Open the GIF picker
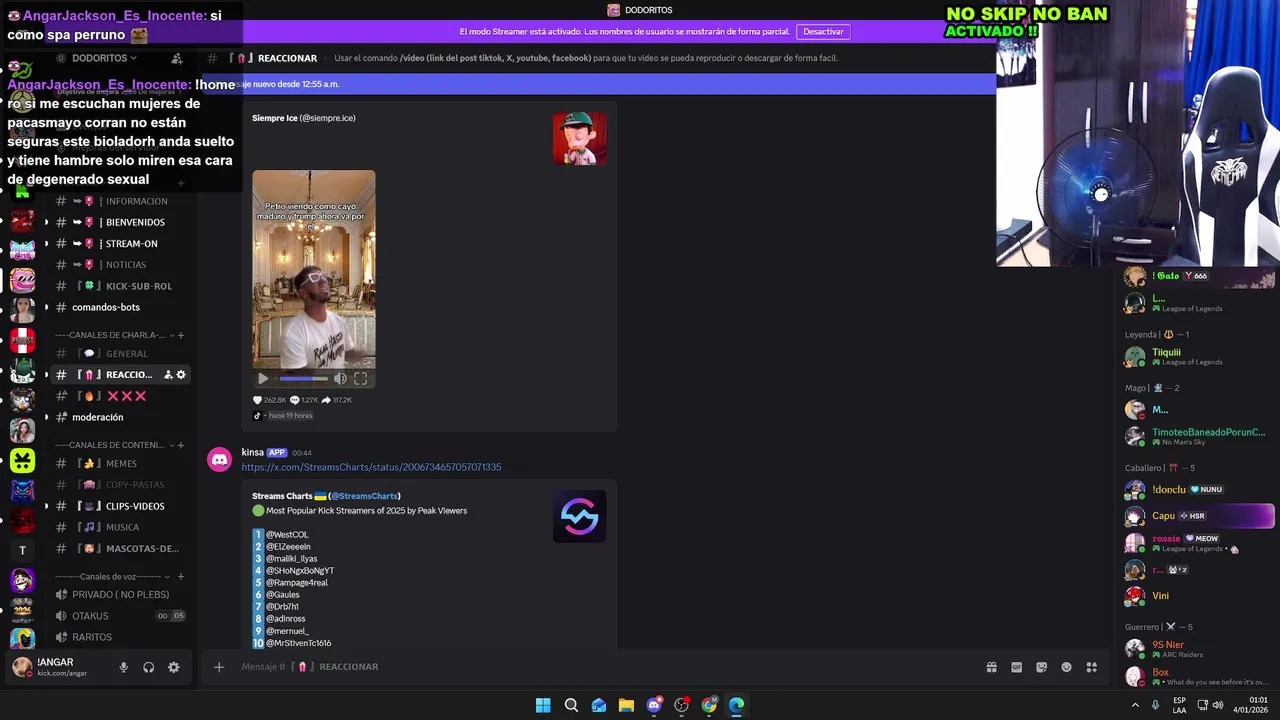This screenshot has height=720, width=1280. tap(1017, 667)
